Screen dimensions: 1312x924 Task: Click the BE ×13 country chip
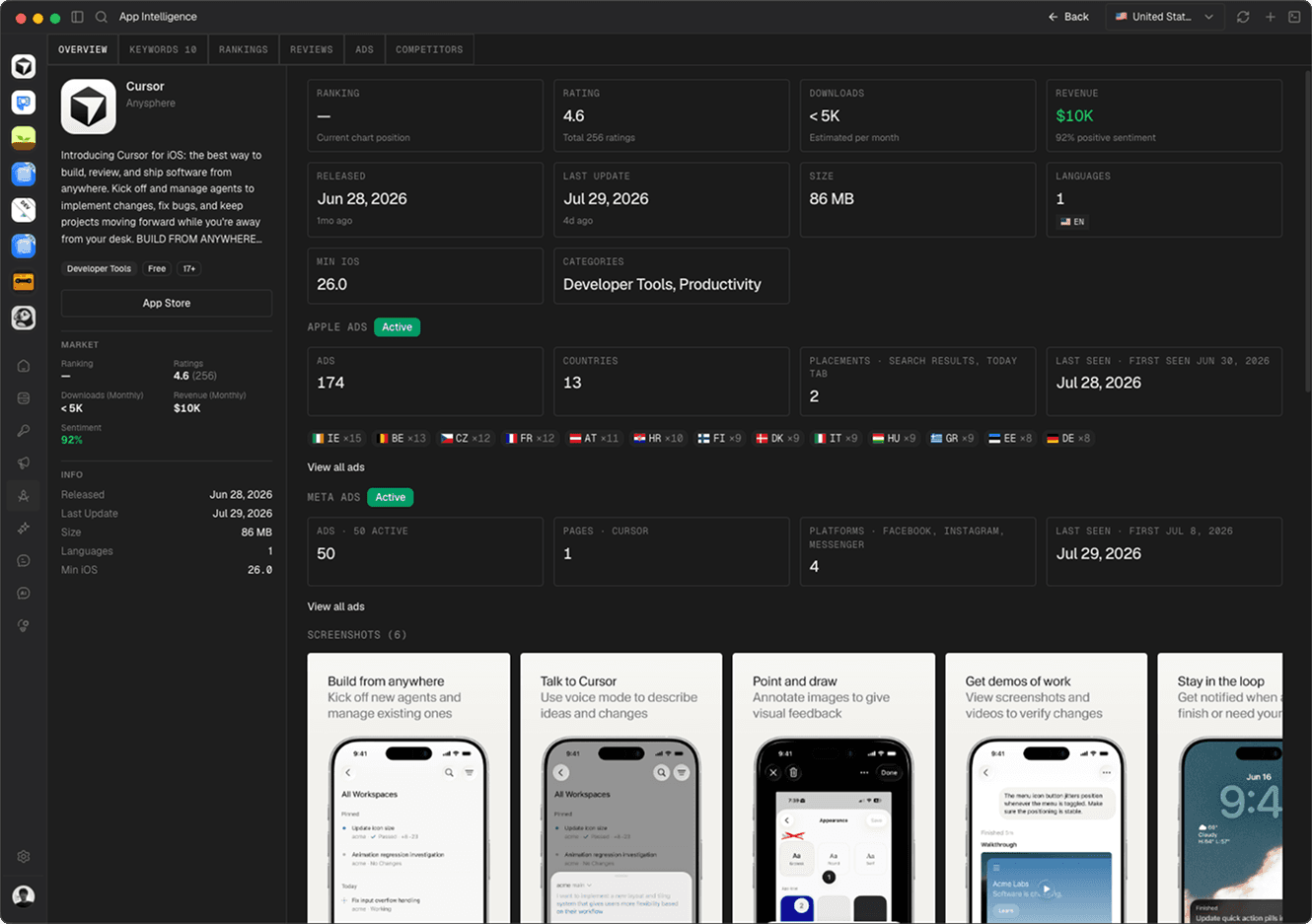402,438
